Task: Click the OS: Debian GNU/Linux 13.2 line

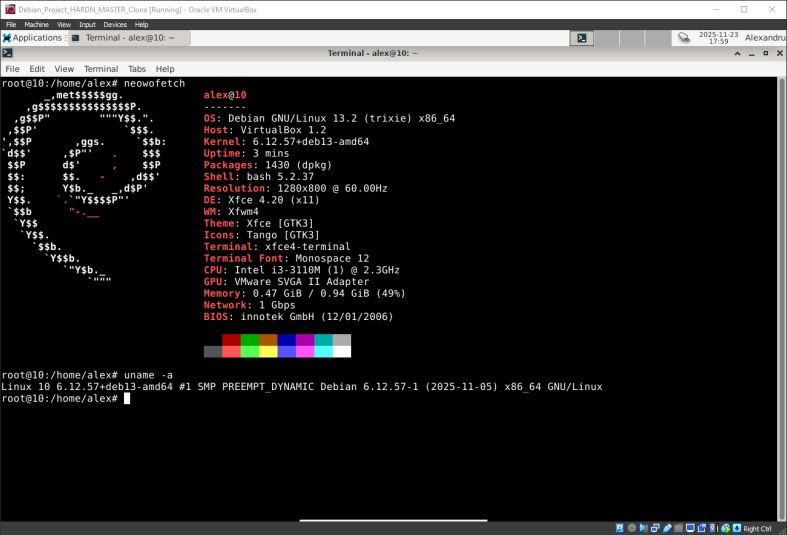Action: (x=329, y=118)
